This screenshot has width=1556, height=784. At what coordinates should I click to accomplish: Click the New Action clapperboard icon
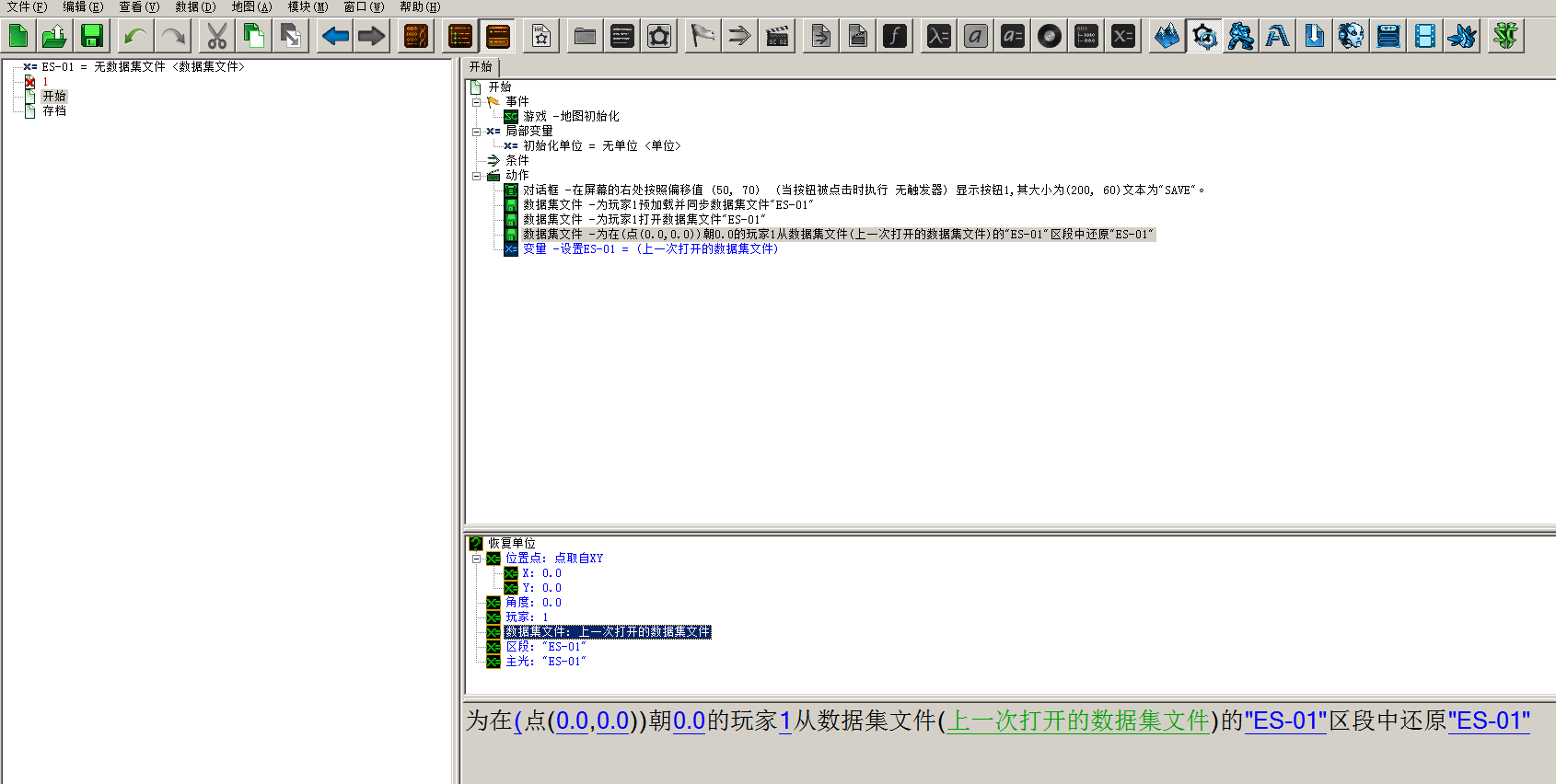tap(777, 36)
